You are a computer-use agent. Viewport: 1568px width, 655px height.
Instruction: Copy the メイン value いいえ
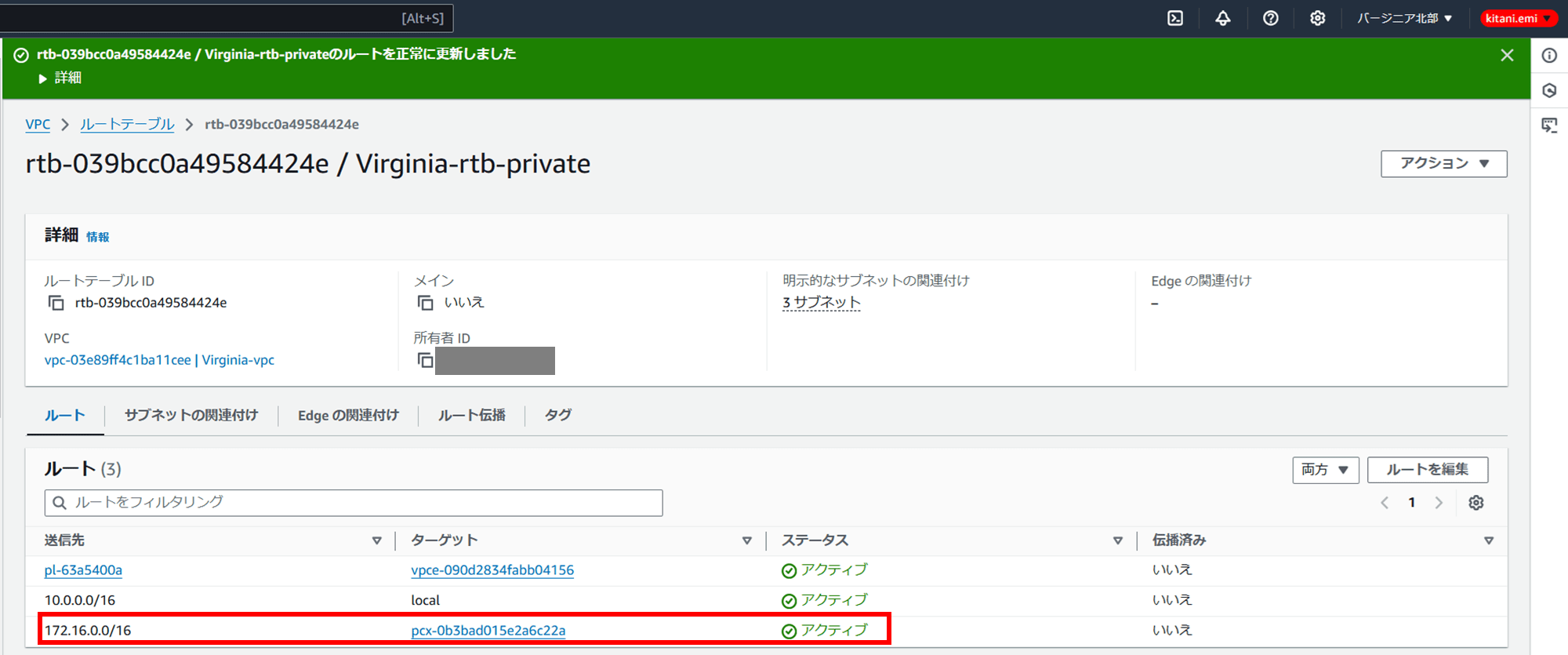pos(425,303)
